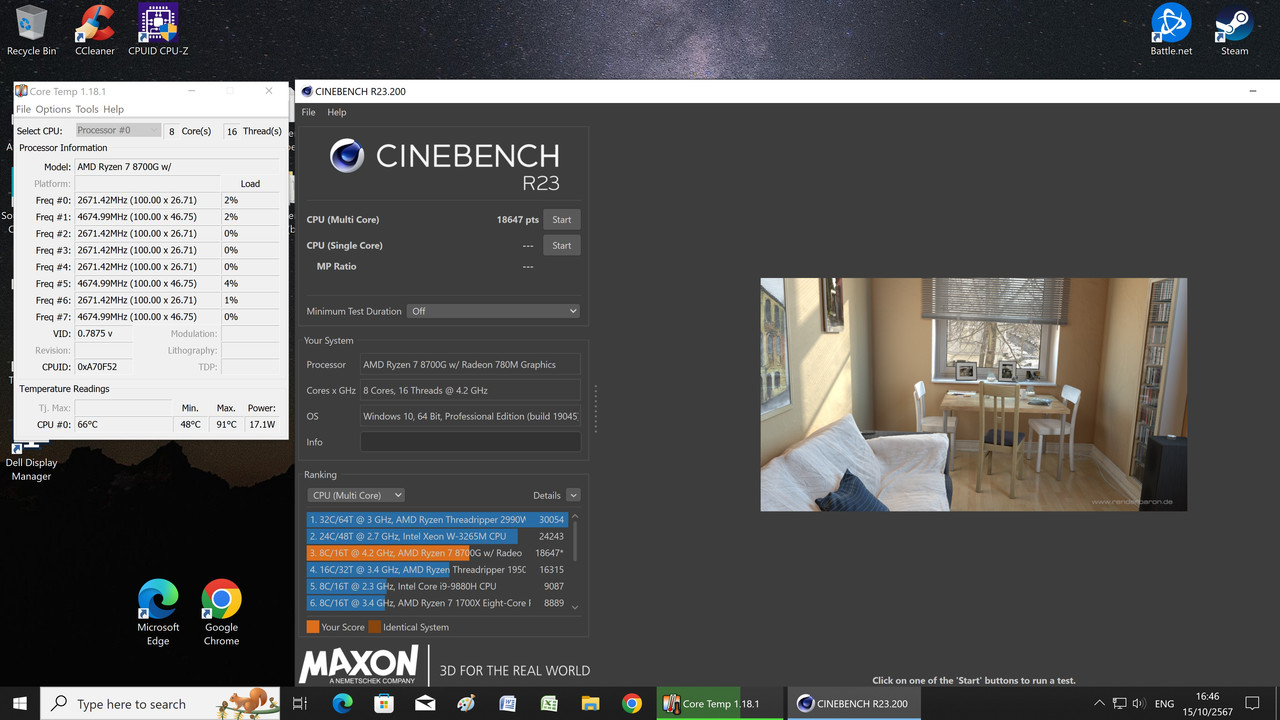Click the ranking list scroll-down arrow
The image size is (1280, 720).
tap(575, 607)
